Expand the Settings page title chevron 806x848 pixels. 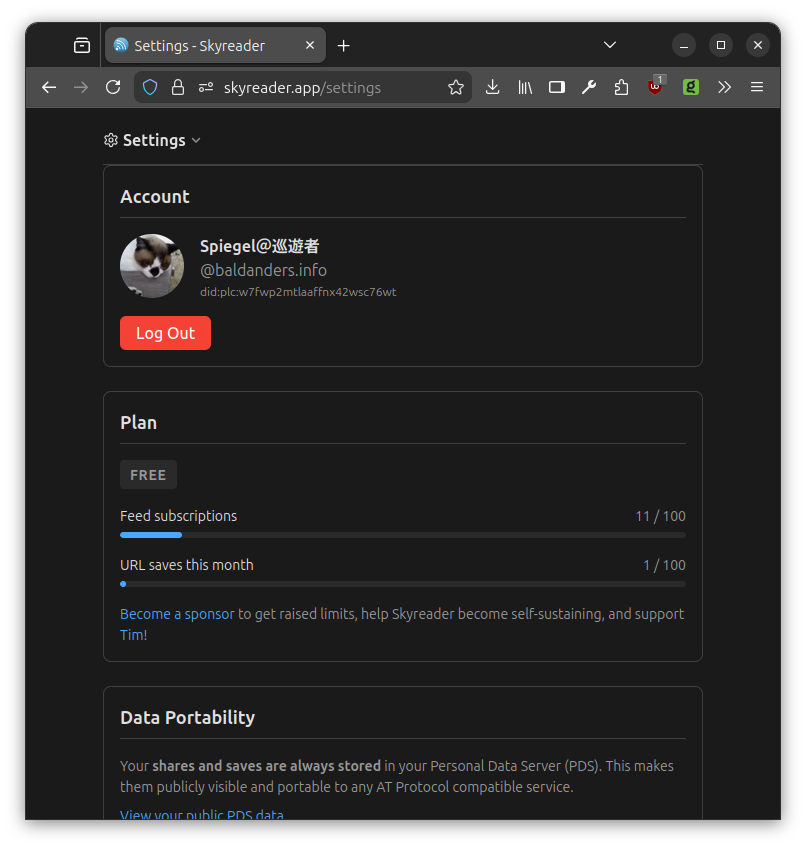click(196, 141)
